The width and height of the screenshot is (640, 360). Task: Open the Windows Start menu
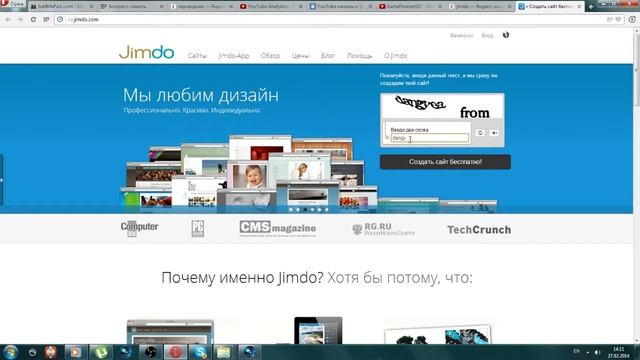[10, 352]
